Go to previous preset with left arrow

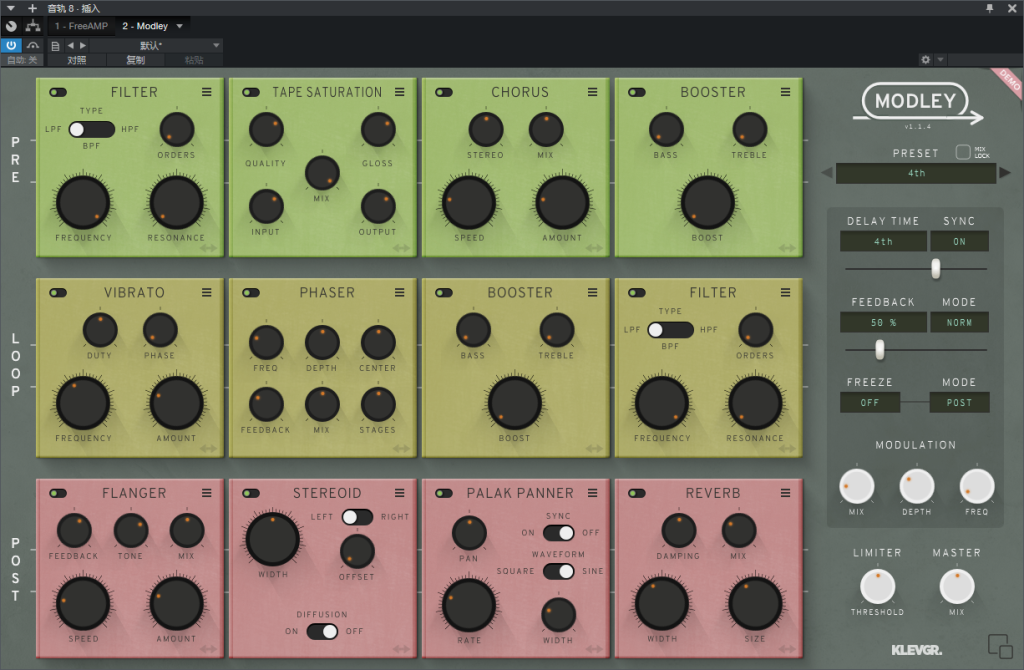[827, 173]
